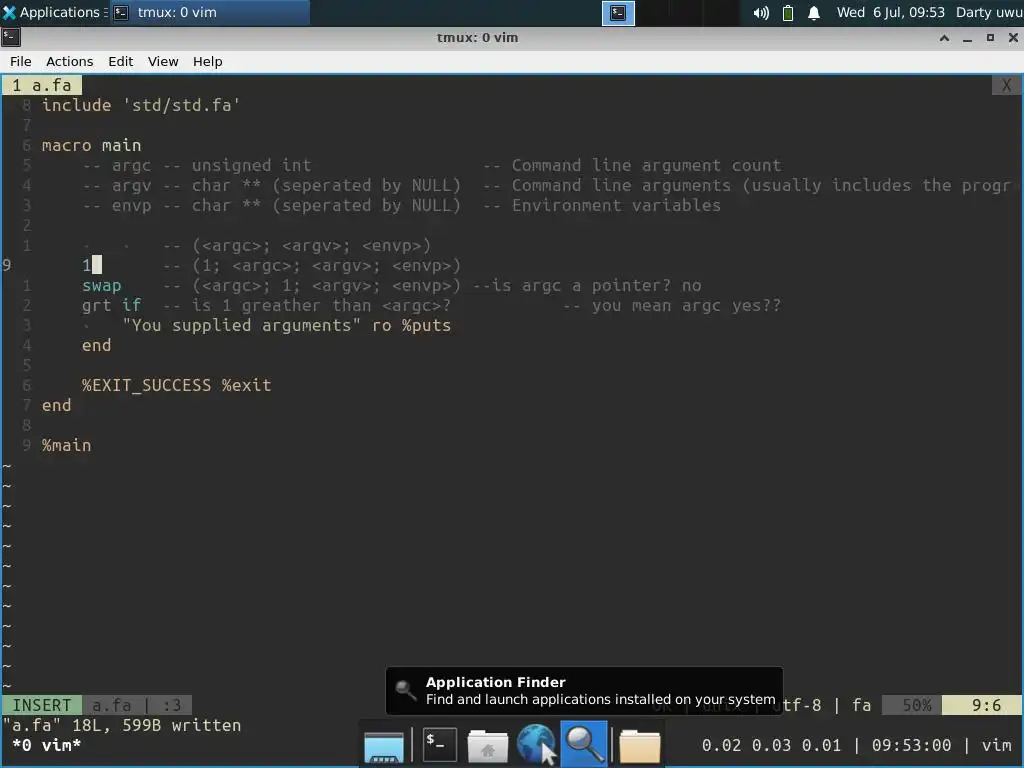Click the argv char ** comment
Image resolution: width=1024 pixels, height=768 pixels.
(272, 185)
